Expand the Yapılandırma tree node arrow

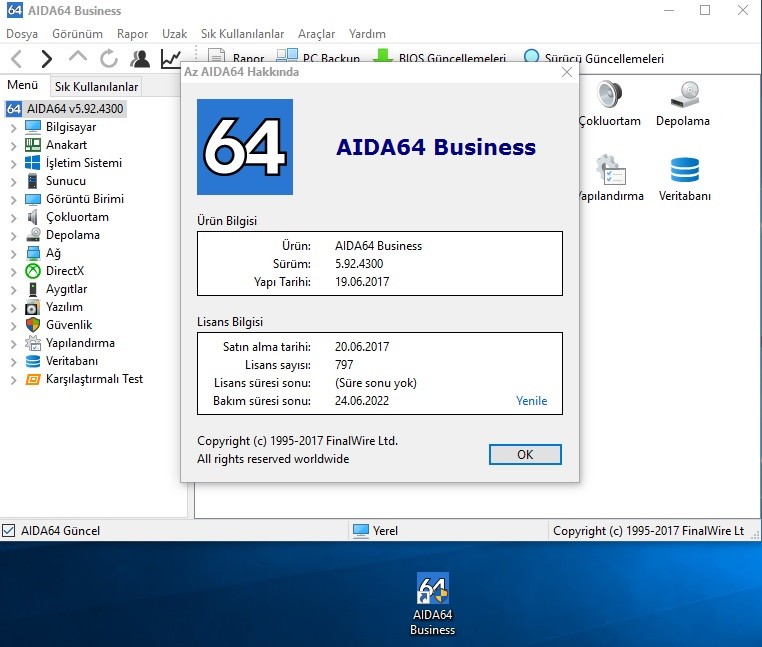click(14, 344)
